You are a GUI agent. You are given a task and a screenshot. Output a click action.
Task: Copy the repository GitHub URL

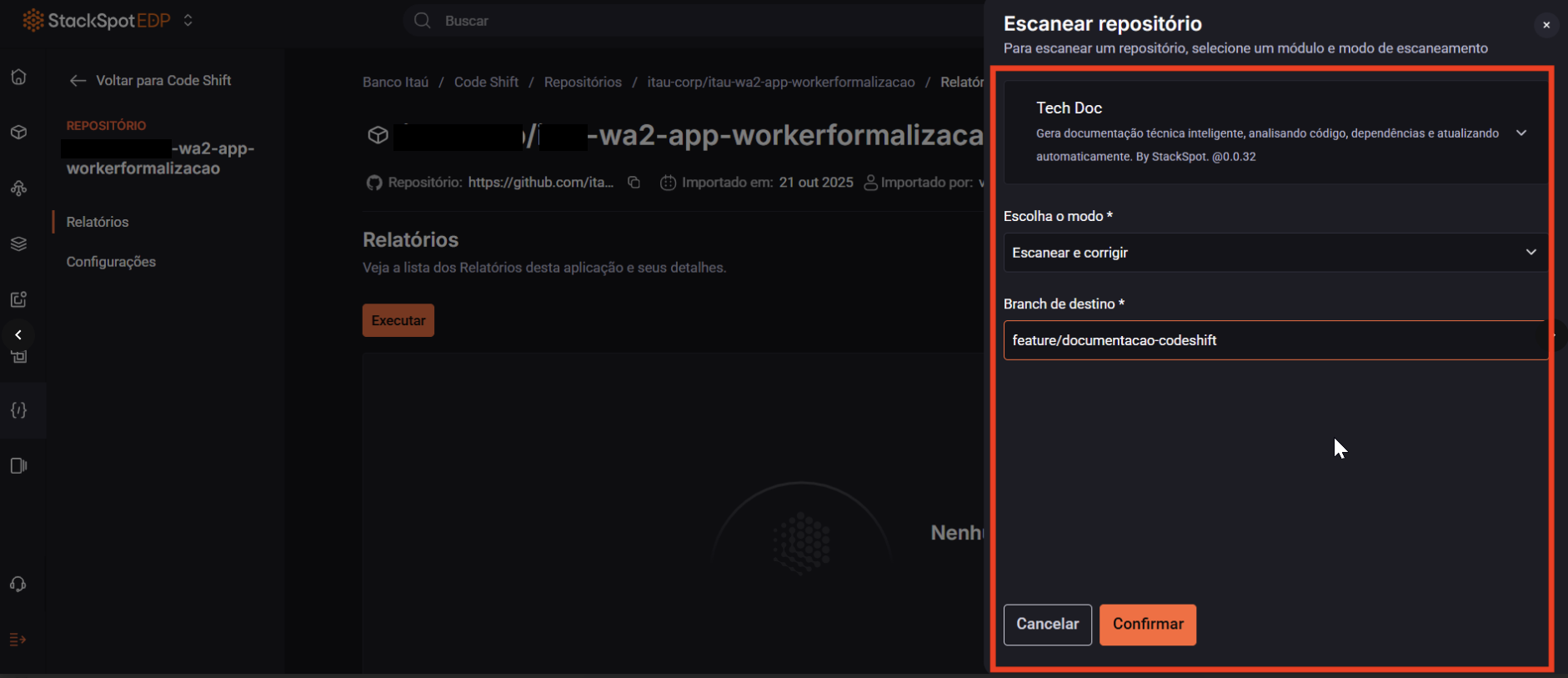(634, 183)
